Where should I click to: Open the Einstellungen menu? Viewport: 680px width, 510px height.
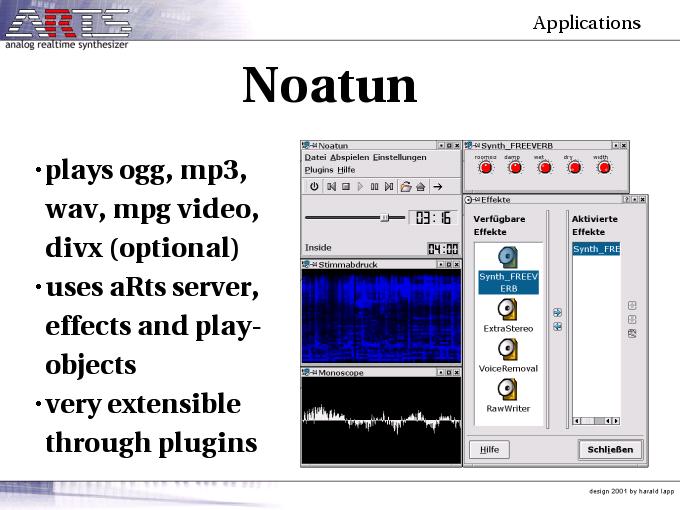(399, 158)
